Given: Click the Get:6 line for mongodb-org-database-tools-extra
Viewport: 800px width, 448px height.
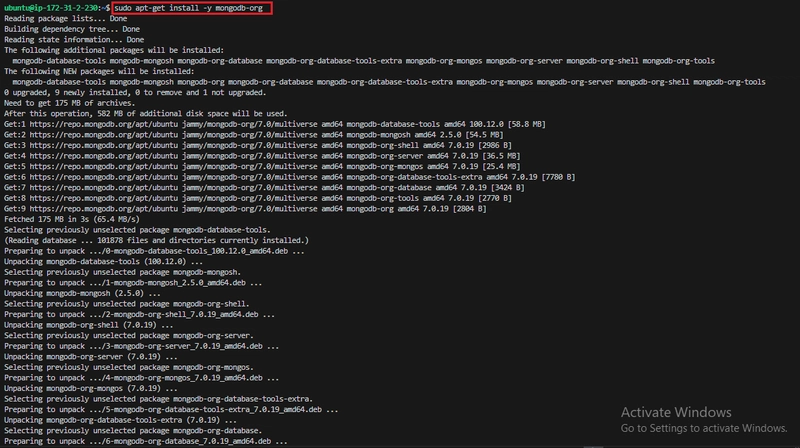Looking at the screenshot, I should point(289,177).
